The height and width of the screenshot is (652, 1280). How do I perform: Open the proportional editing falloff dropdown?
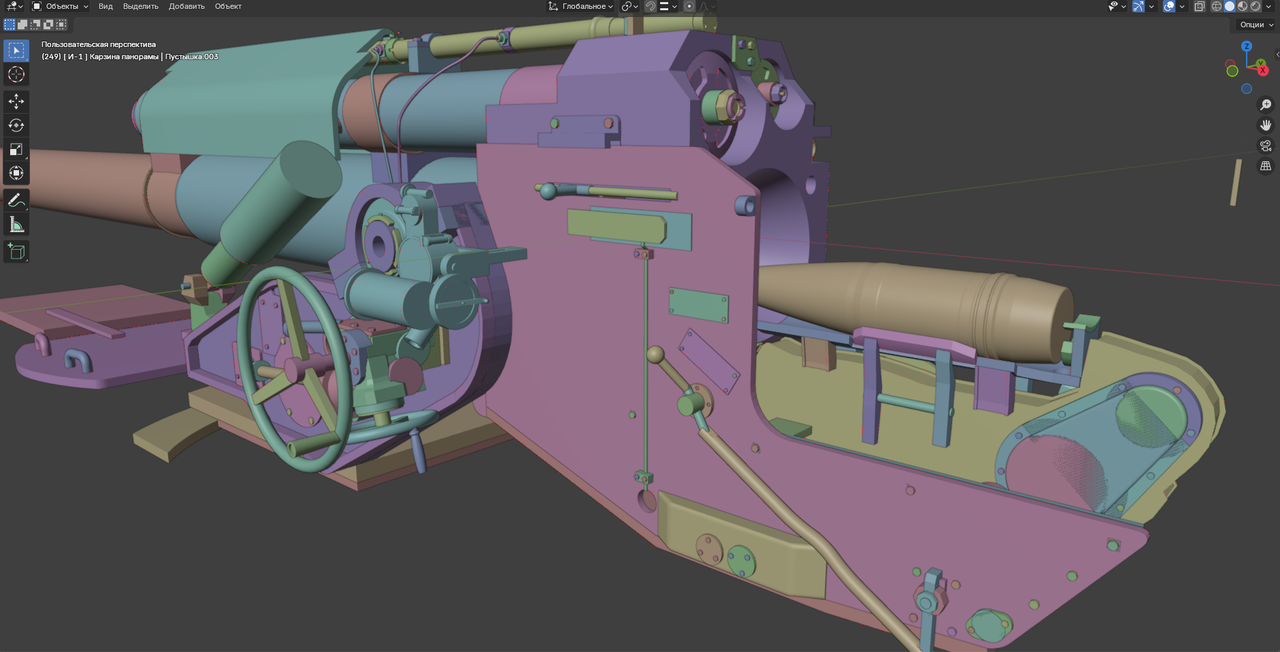click(706, 6)
